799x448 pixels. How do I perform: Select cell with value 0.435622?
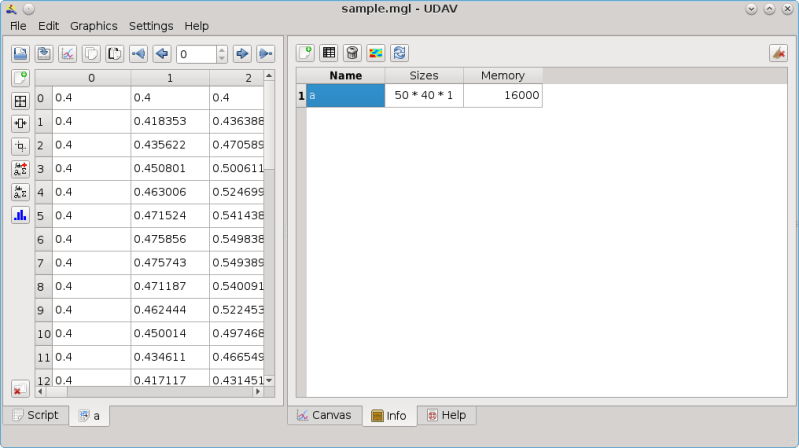(170, 145)
